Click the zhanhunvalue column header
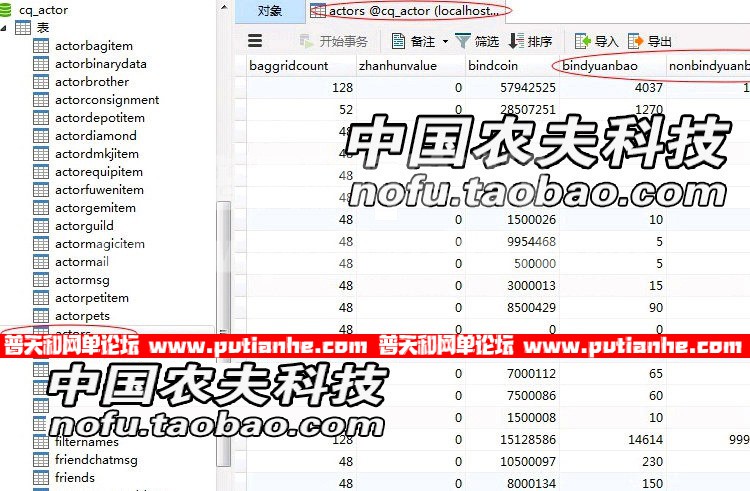750x491 pixels. pyautogui.click(x=411, y=66)
